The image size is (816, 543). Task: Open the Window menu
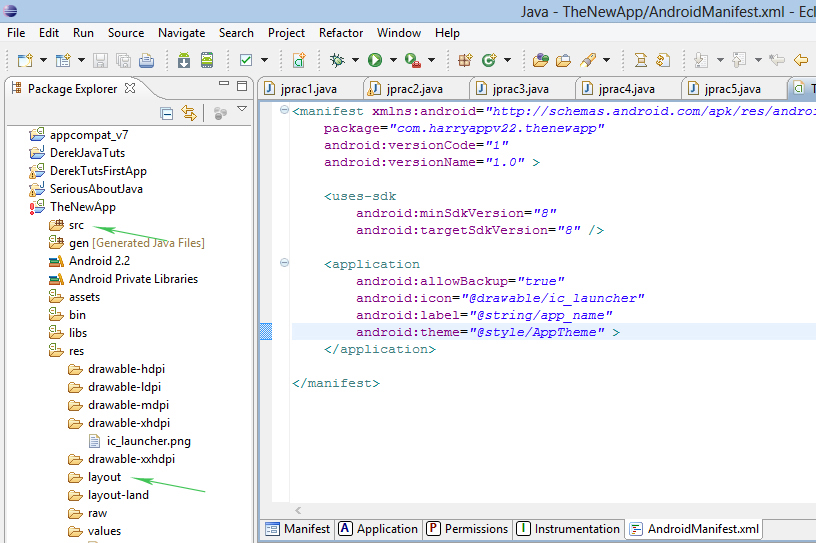(x=399, y=33)
